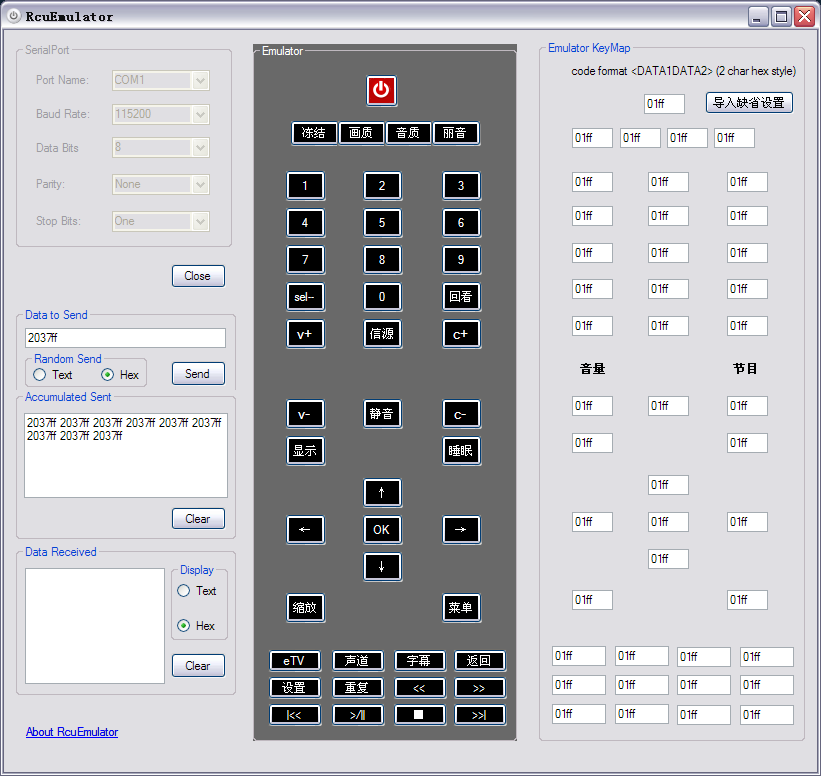
Task: Click the stop square key
Action: (x=419, y=715)
